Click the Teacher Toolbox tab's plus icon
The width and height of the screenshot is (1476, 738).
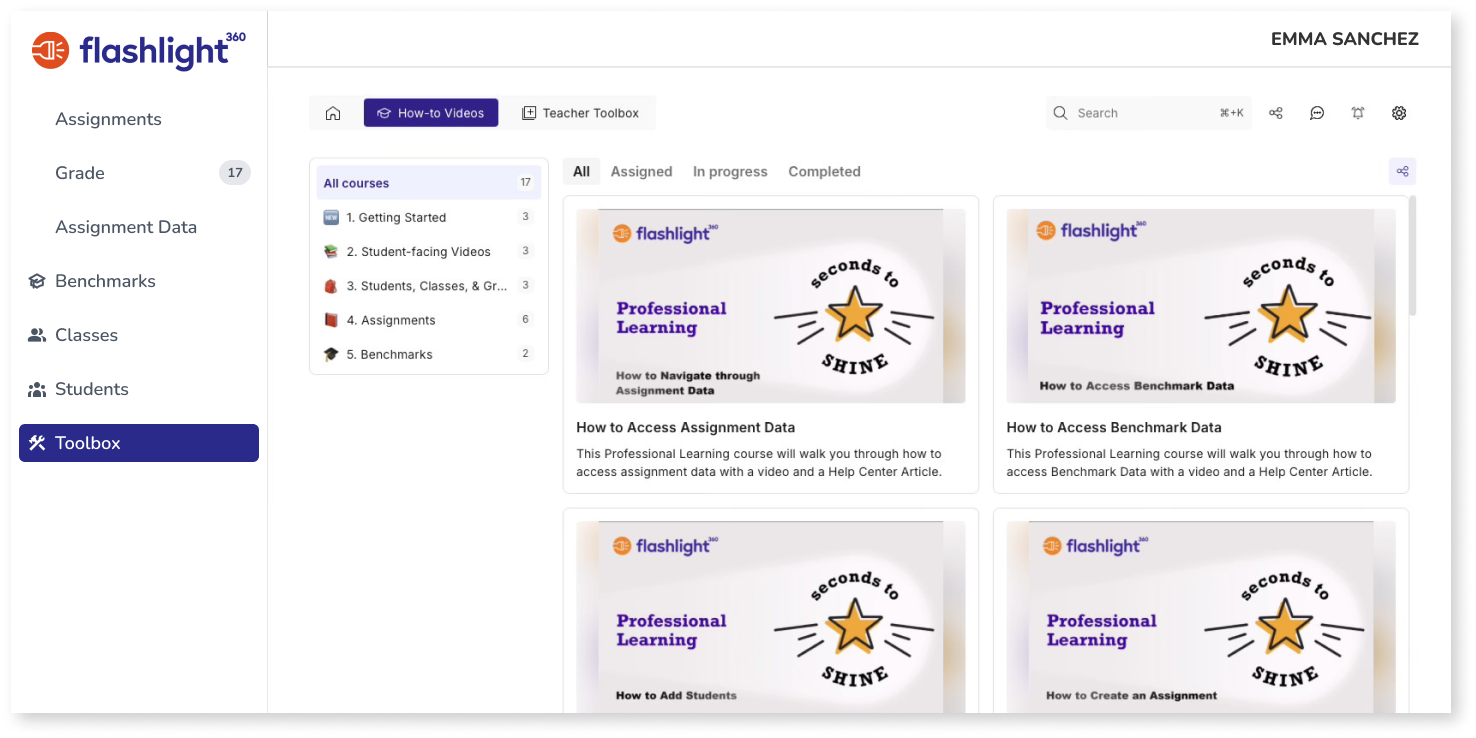click(529, 113)
